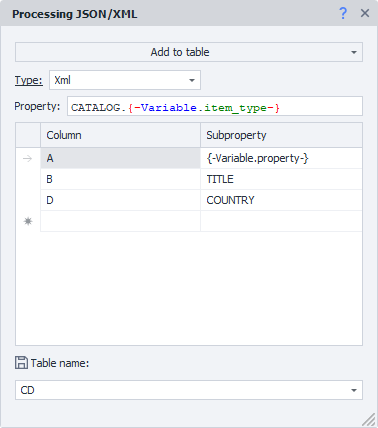
Task: Click the Table name label
Action: [x=60, y=363]
